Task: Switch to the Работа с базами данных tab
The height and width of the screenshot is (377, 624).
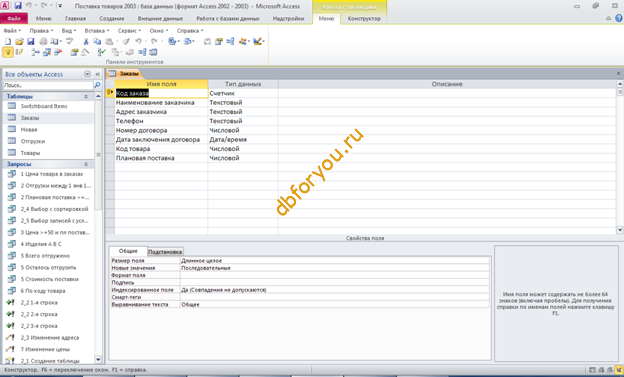Action: click(x=228, y=18)
